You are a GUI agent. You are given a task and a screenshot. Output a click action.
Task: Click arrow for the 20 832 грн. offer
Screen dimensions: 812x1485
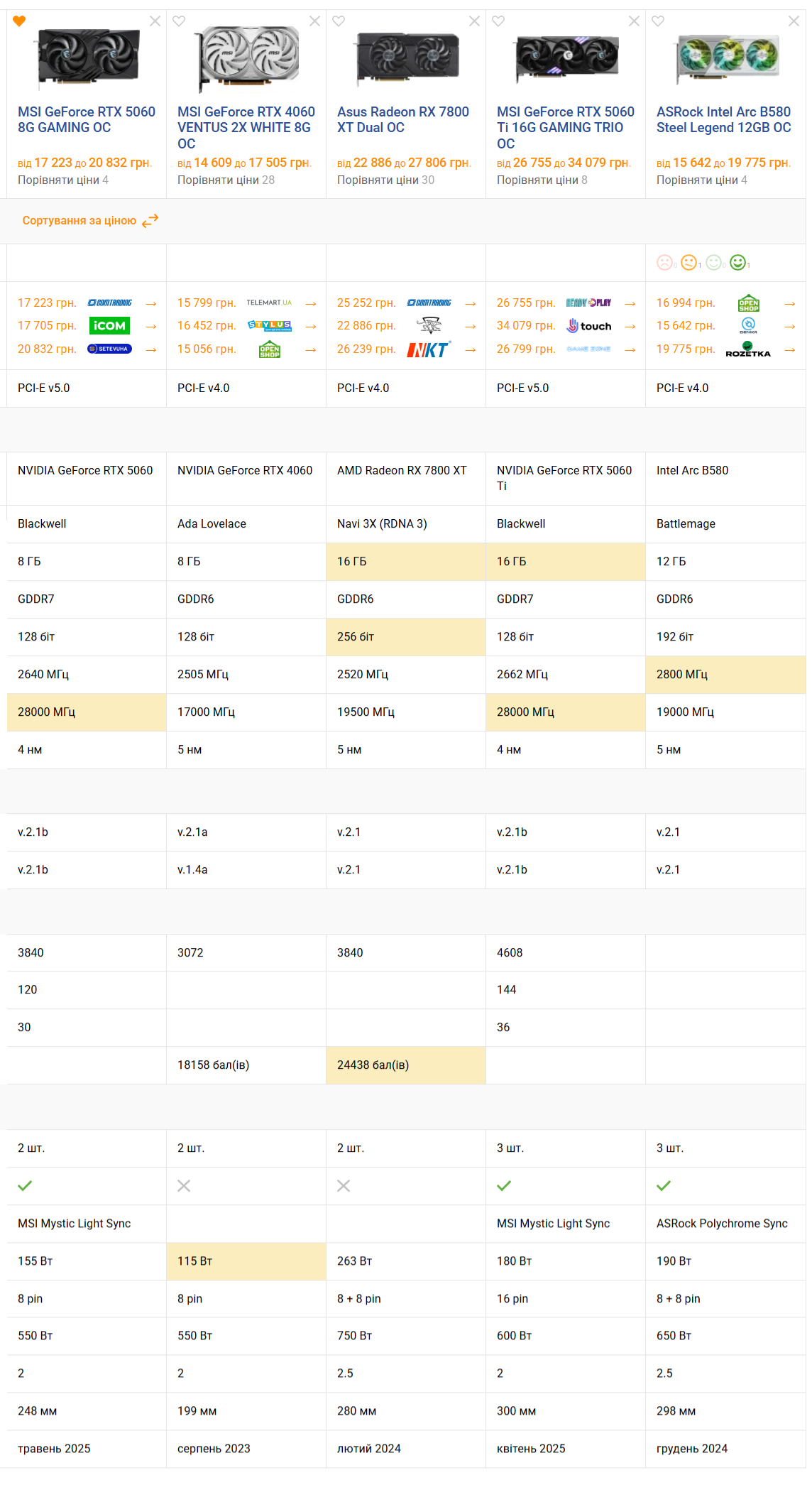click(x=151, y=350)
